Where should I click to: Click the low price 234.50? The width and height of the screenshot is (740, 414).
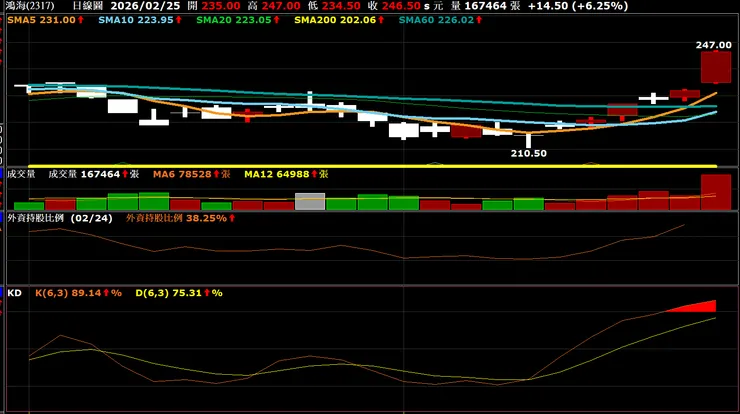341,6
